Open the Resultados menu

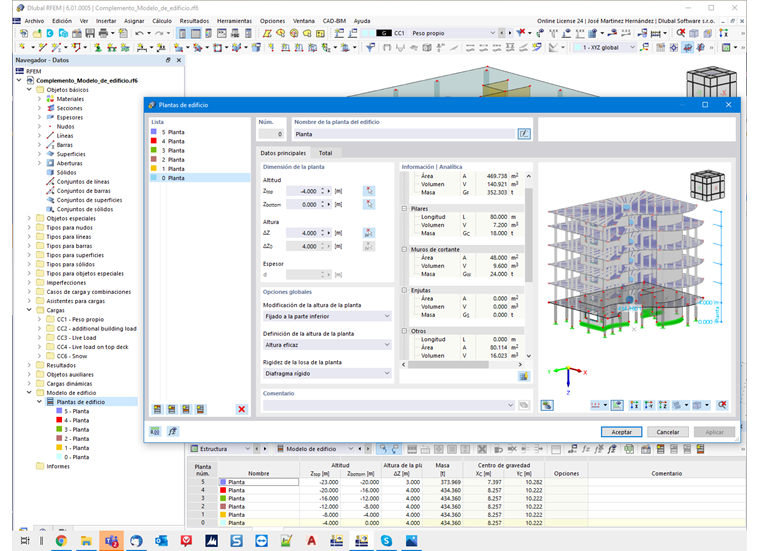pos(194,21)
